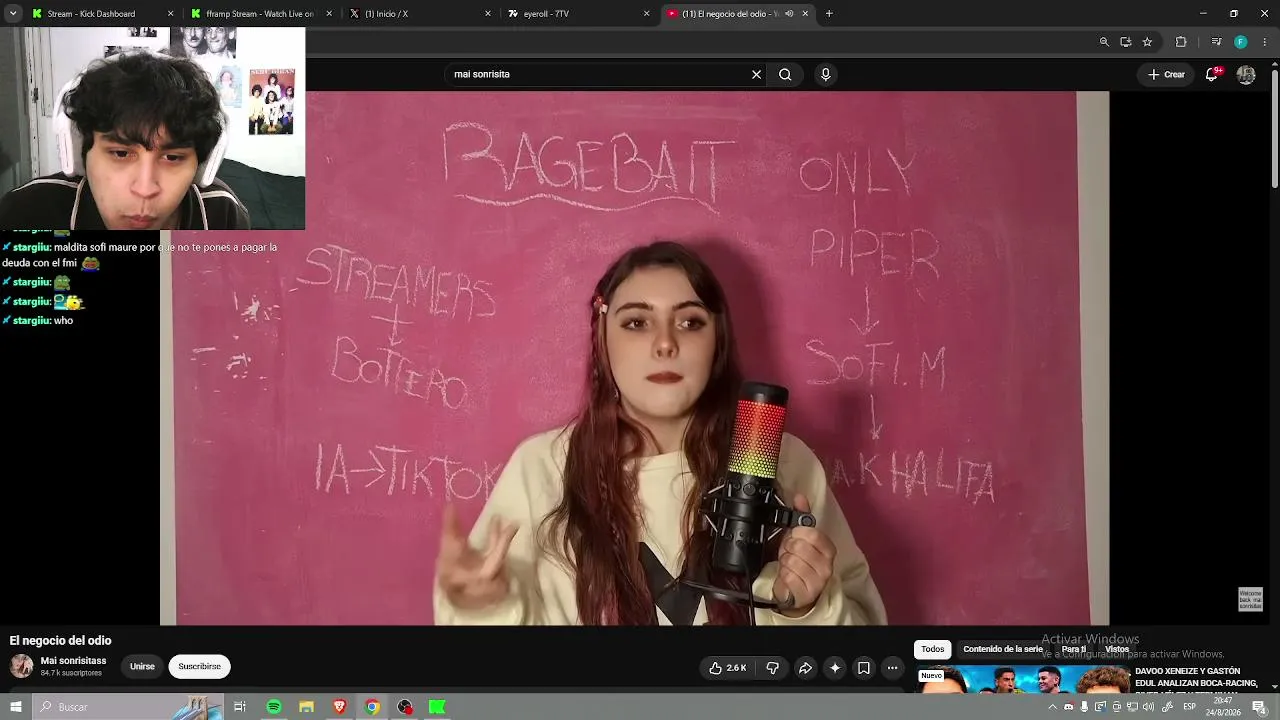Click the taskbar Buscar search box
Screen dimensions: 1280x720
[x=128, y=707]
